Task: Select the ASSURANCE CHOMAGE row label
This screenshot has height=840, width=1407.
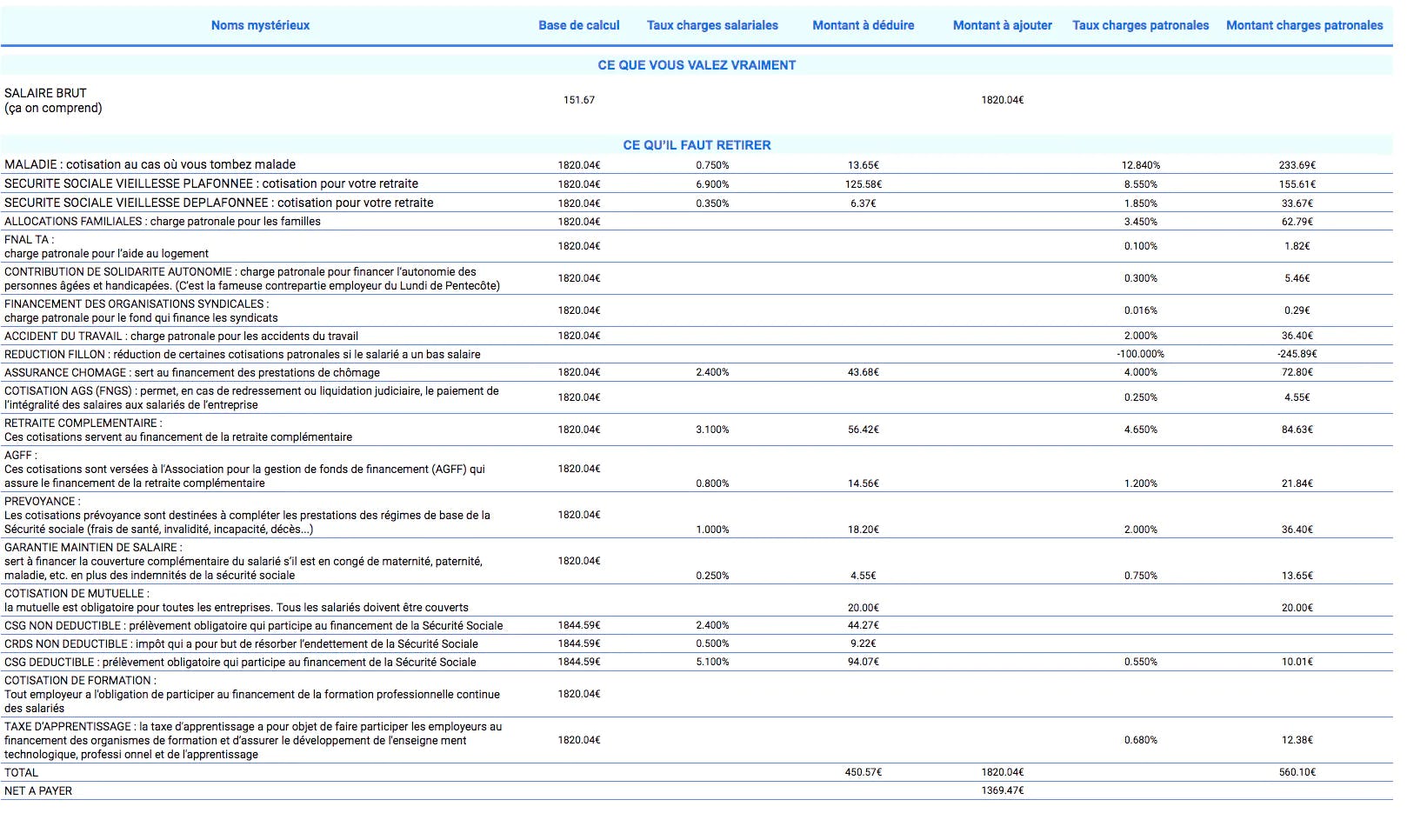Action: (192, 372)
